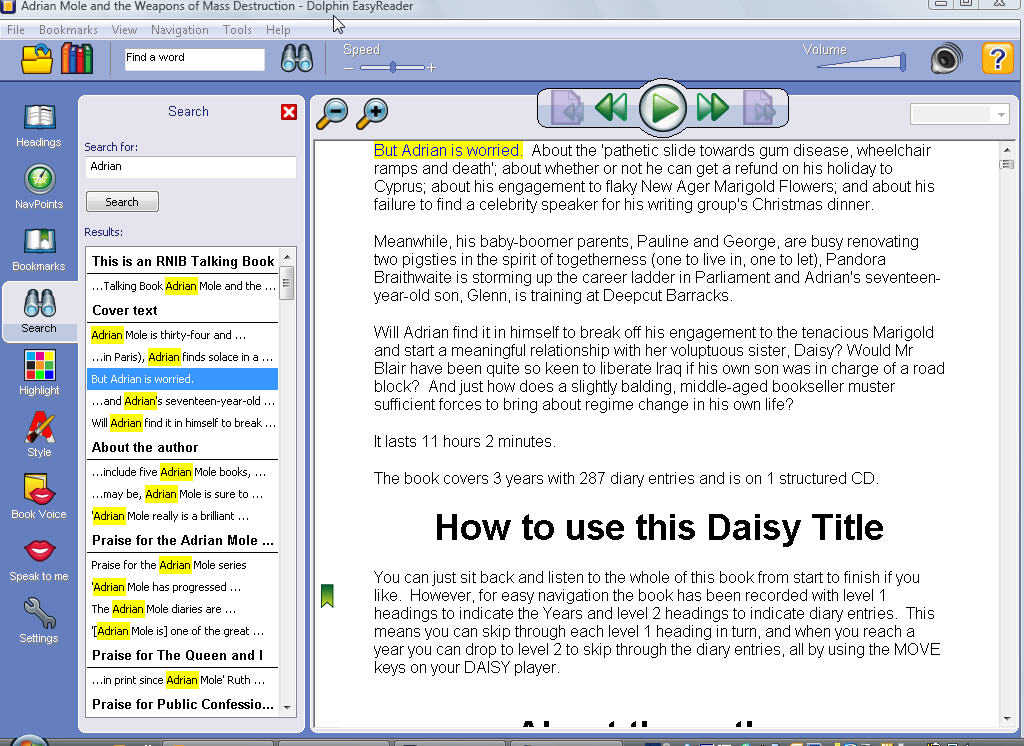
Task: Select result 'The Adrian Mole diaries are ...'
Action: pyautogui.click(x=183, y=609)
